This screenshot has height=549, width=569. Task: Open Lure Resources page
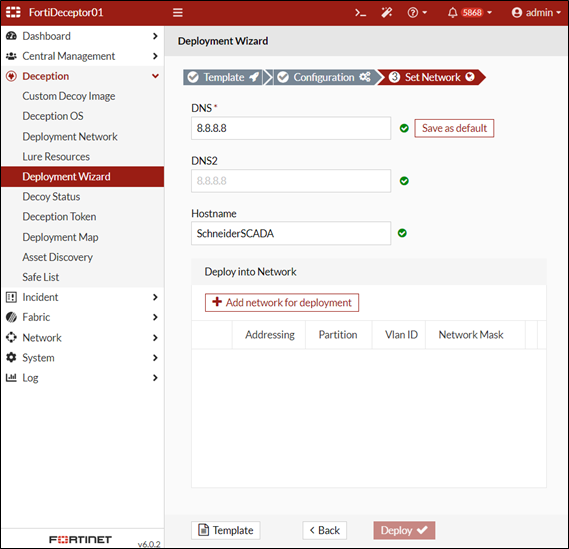pos(56,156)
